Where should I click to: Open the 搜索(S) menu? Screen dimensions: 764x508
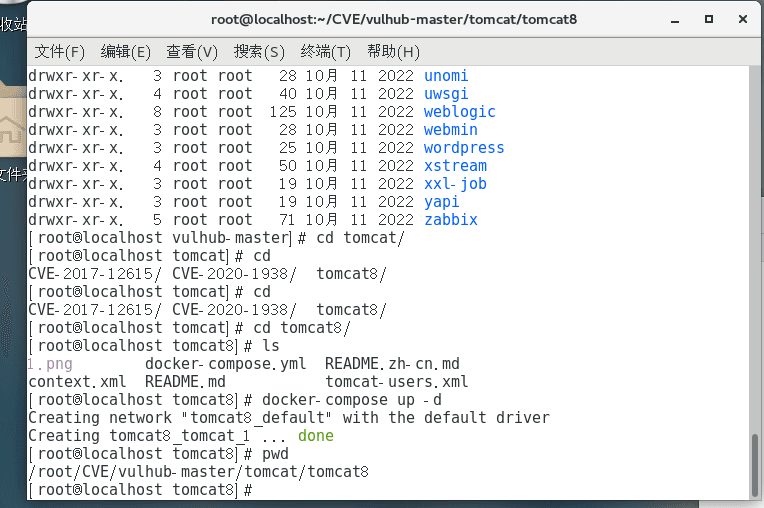click(259, 52)
